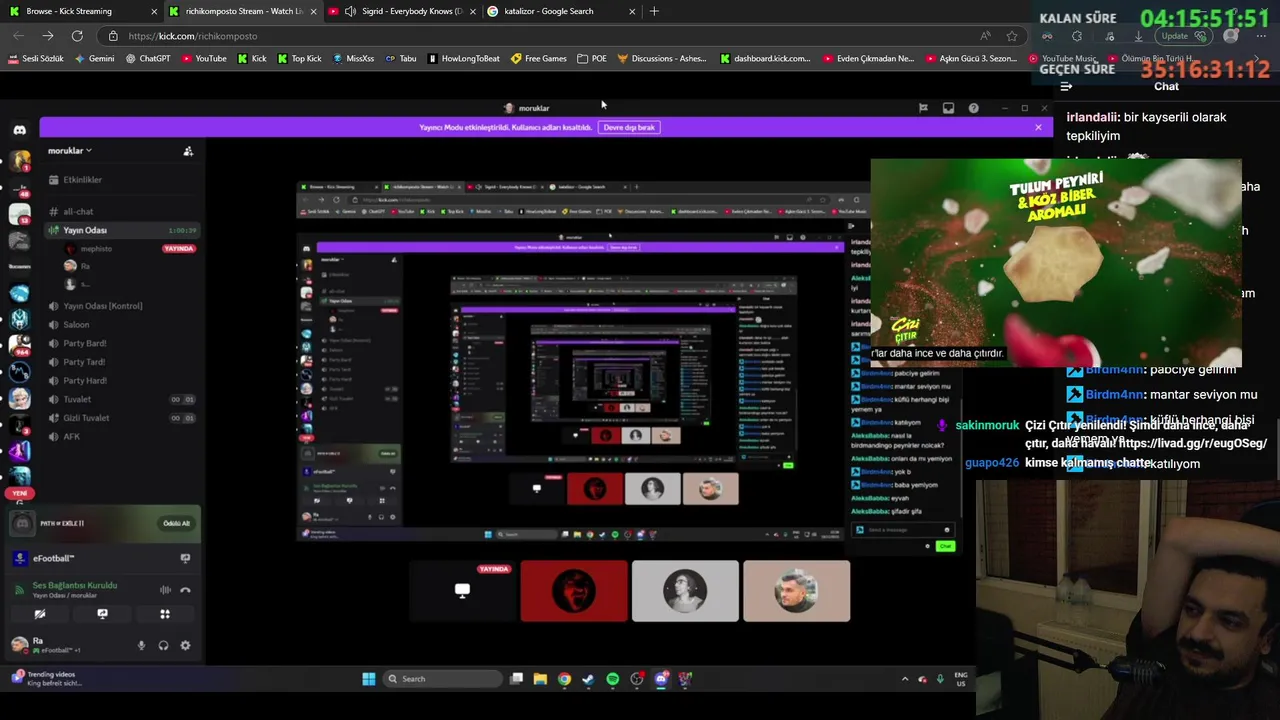The width and height of the screenshot is (1280, 720).
Task: Select the red avatar participant tile
Action: coord(574,591)
